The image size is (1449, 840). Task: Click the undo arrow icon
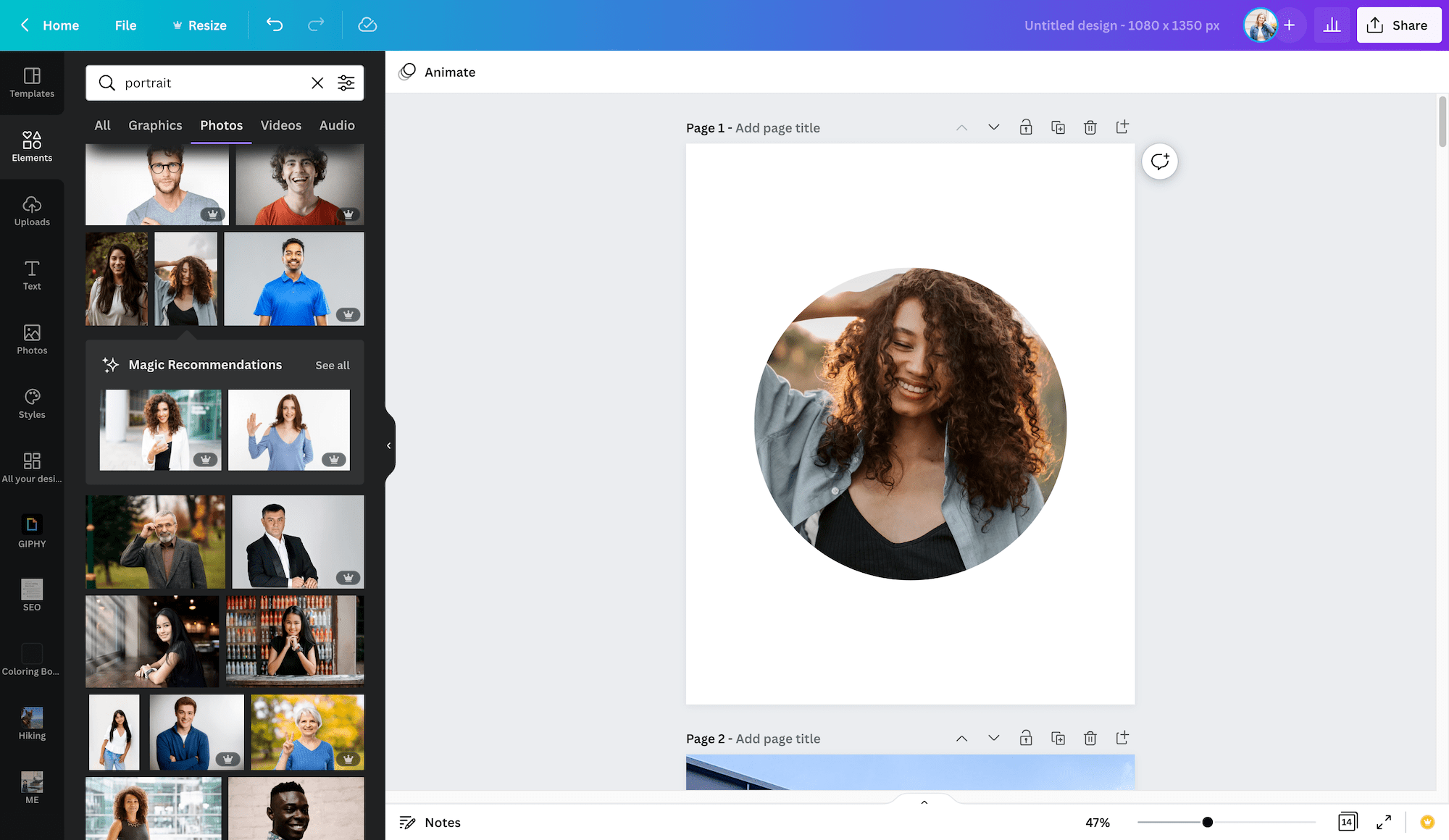click(274, 25)
